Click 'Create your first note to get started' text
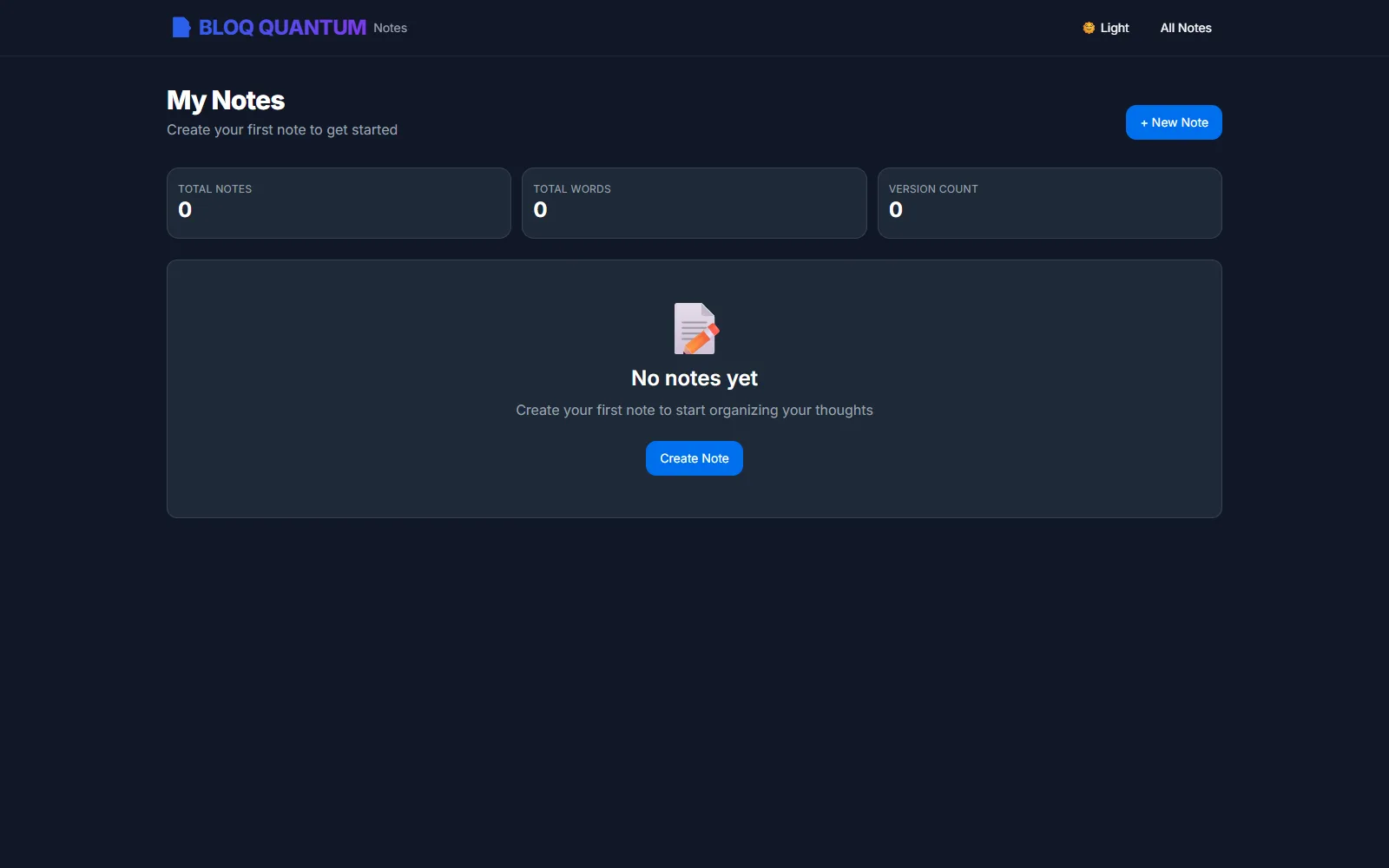This screenshot has width=1389, height=868. (282, 130)
